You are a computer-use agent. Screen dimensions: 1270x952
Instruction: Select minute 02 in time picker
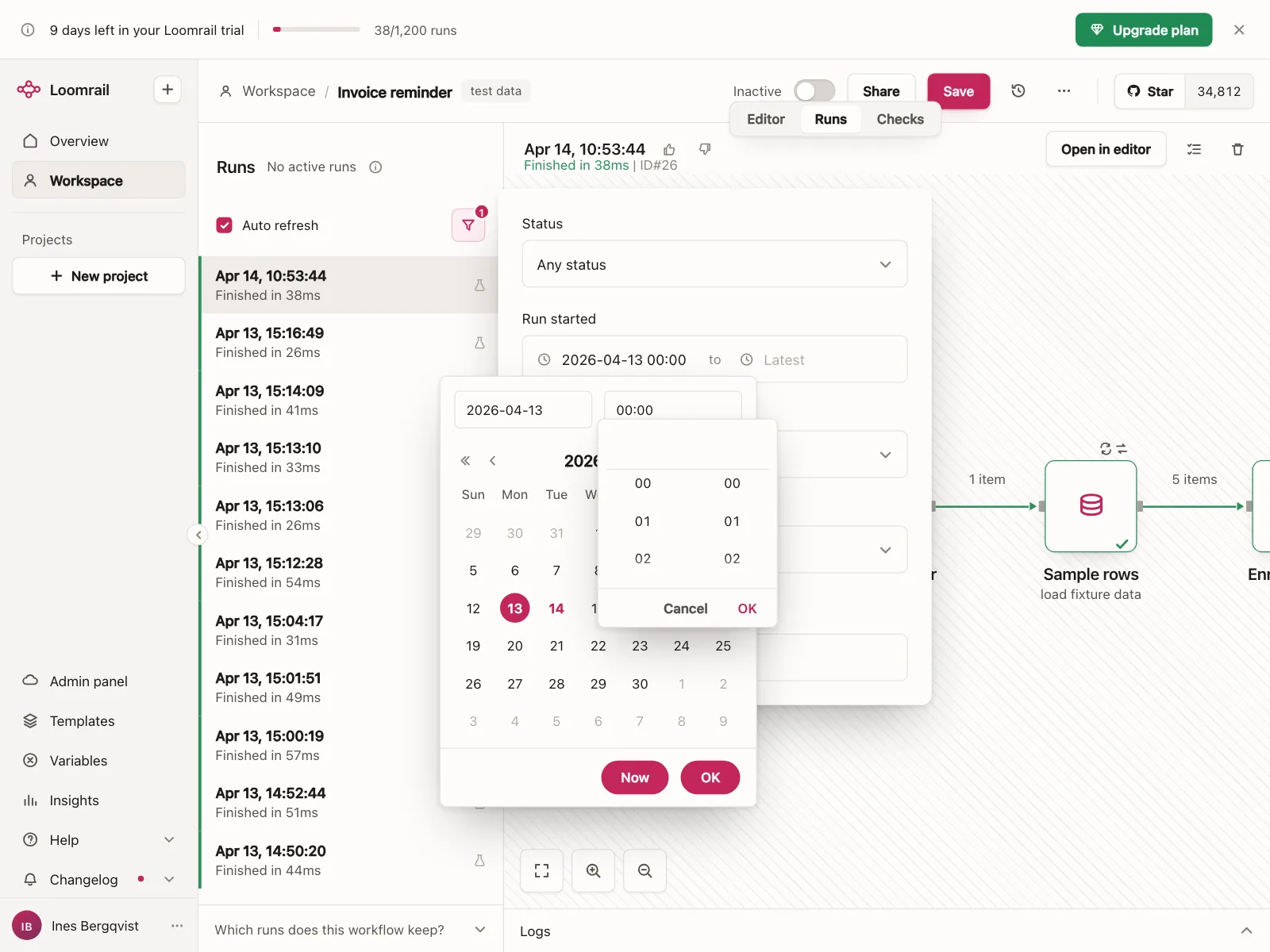(732, 559)
